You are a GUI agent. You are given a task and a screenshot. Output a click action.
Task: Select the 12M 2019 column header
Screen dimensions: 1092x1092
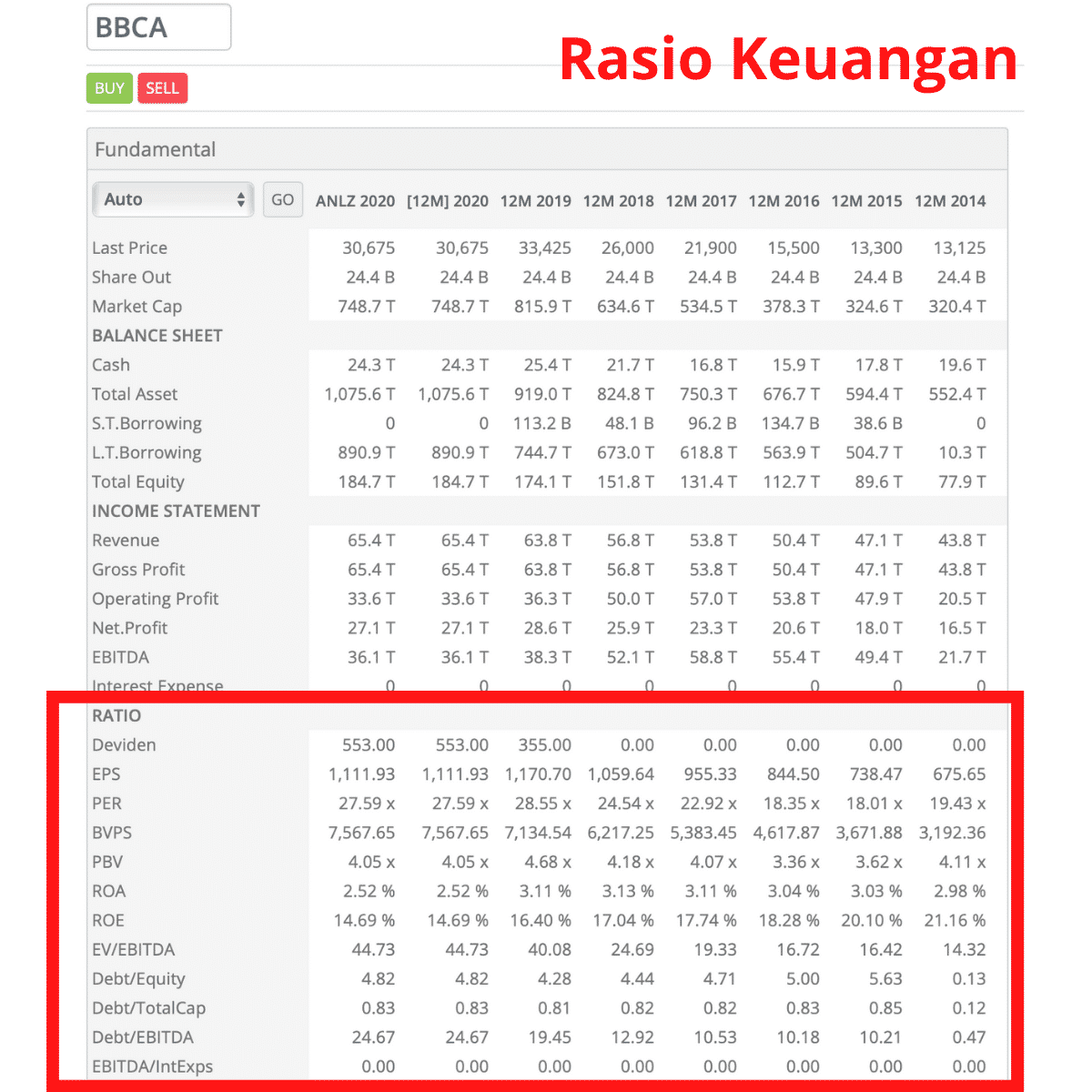tap(535, 201)
